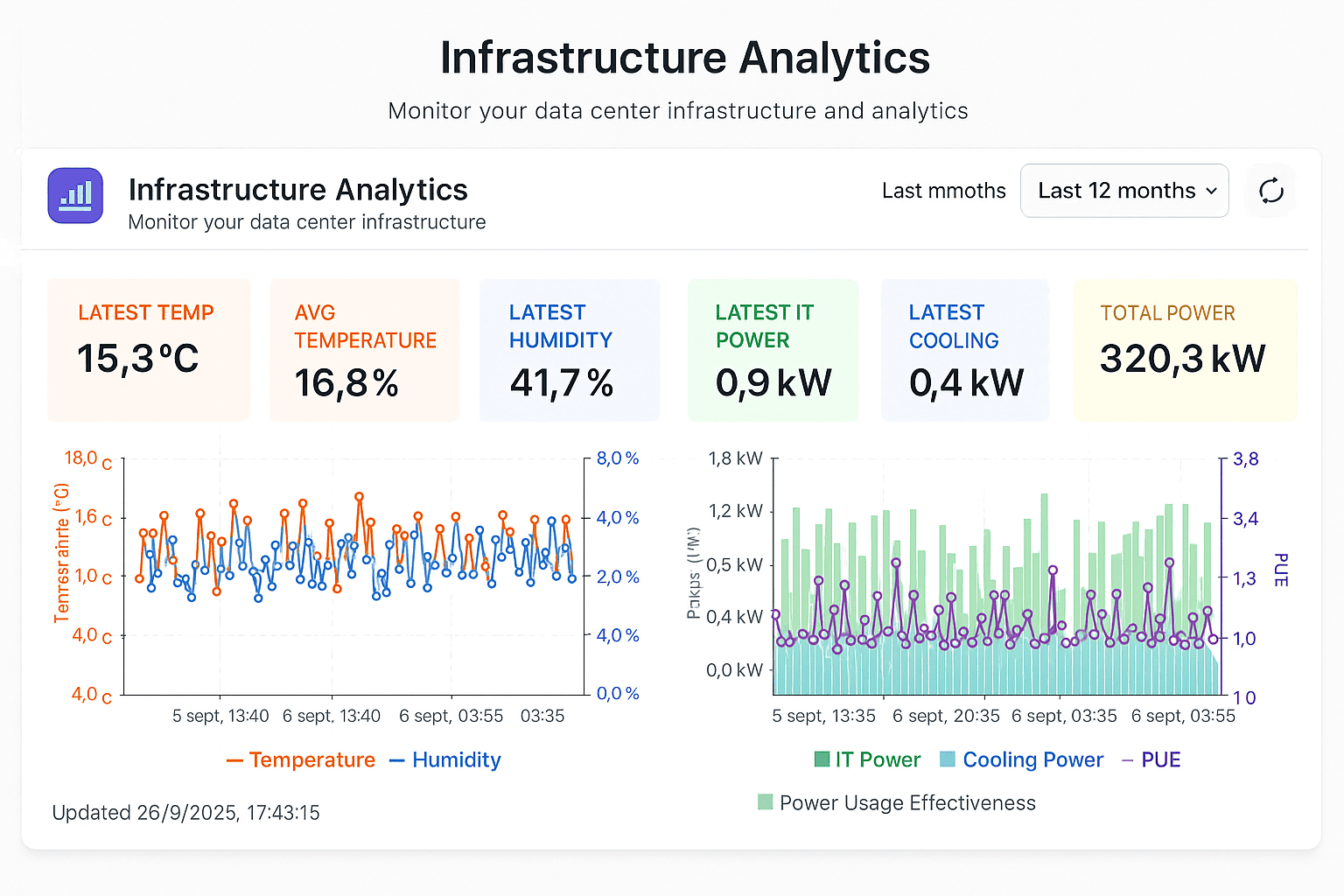
Task: Click the 5 sept, 13:40 axis label
Action: [x=220, y=716]
